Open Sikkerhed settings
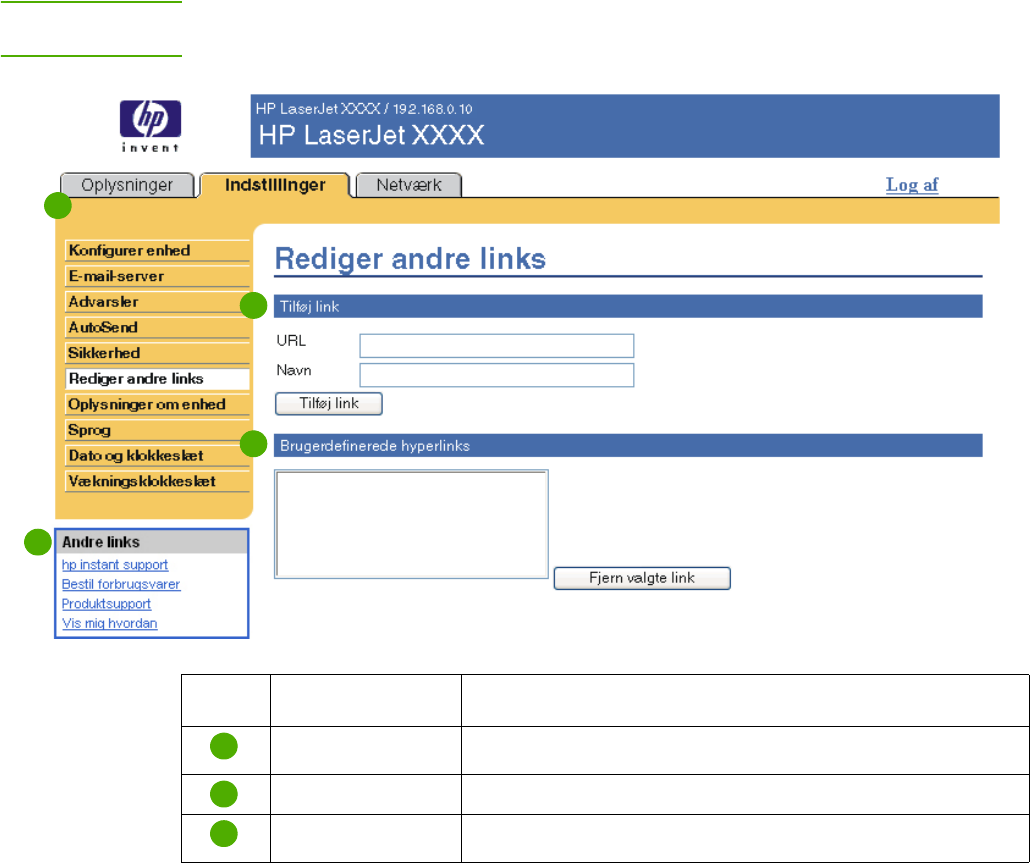Image resolution: width=1030 pixels, height=863 pixels. click(158, 353)
